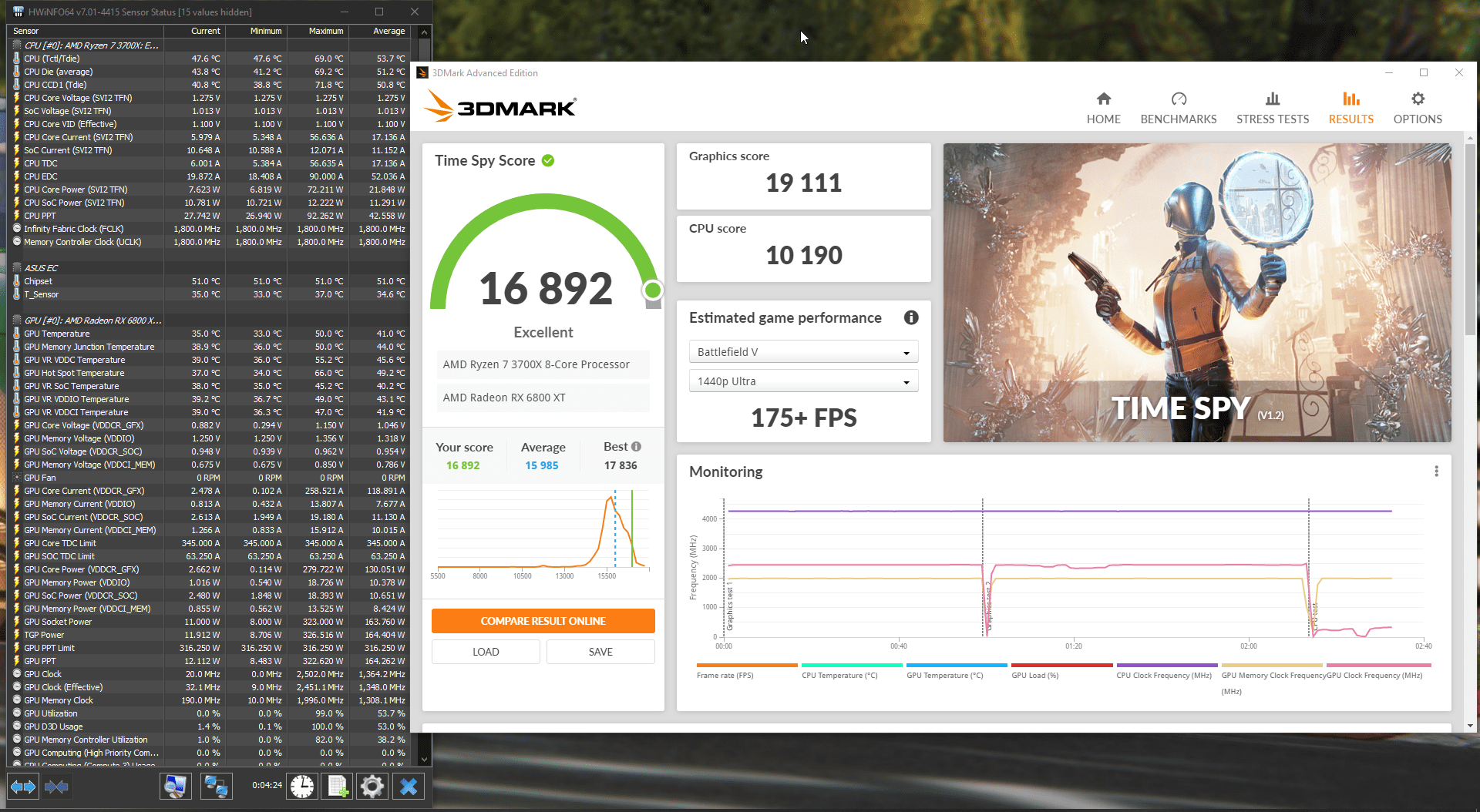
Task: Open HWiNFO sensor settings gear
Action: (372, 787)
